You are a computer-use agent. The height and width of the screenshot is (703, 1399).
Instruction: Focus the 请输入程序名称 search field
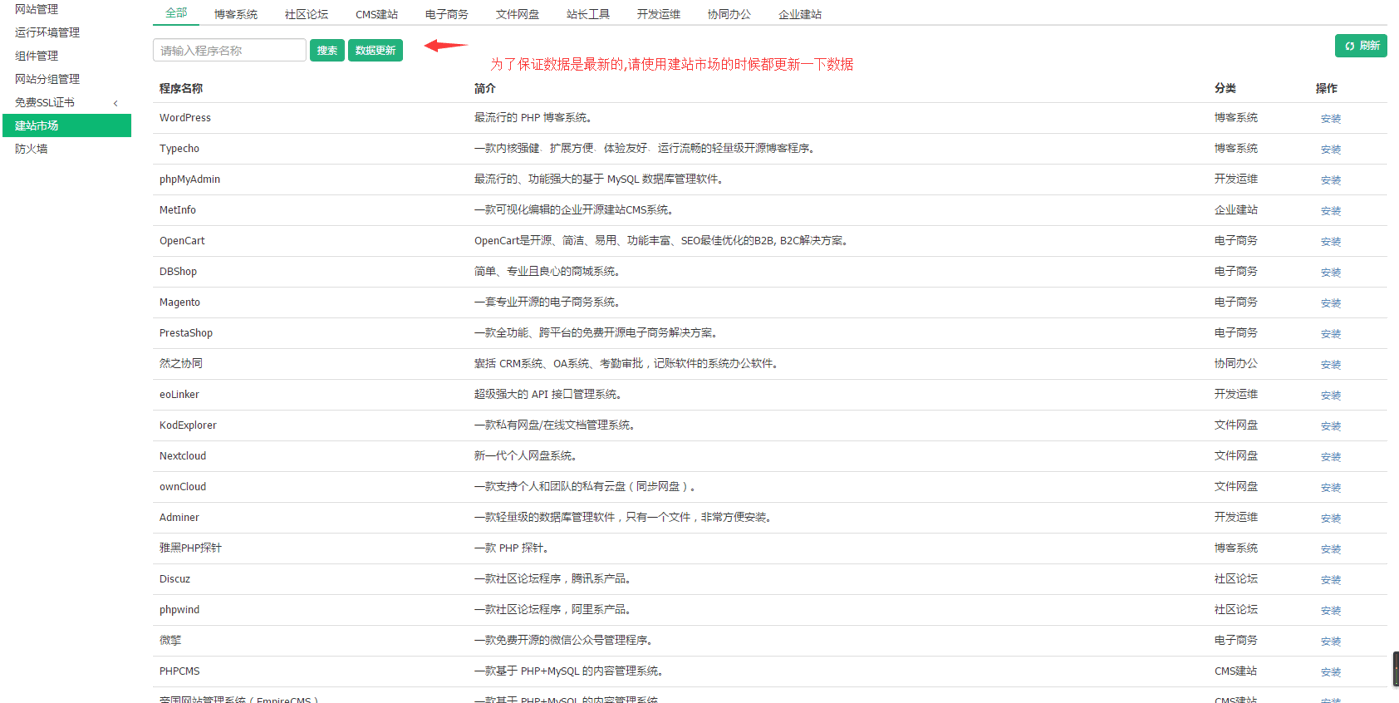pyautogui.click(x=230, y=50)
